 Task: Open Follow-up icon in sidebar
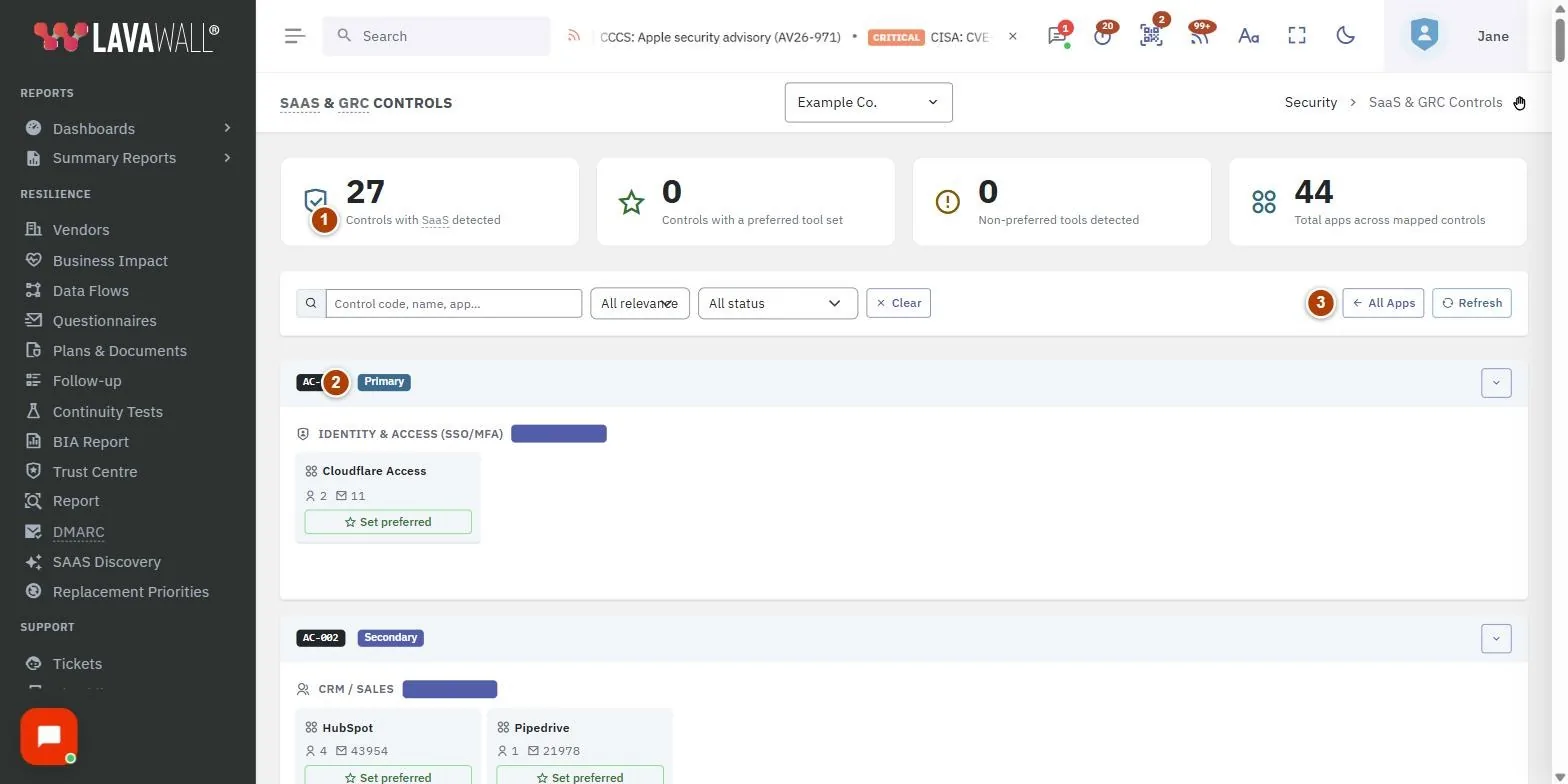33,381
